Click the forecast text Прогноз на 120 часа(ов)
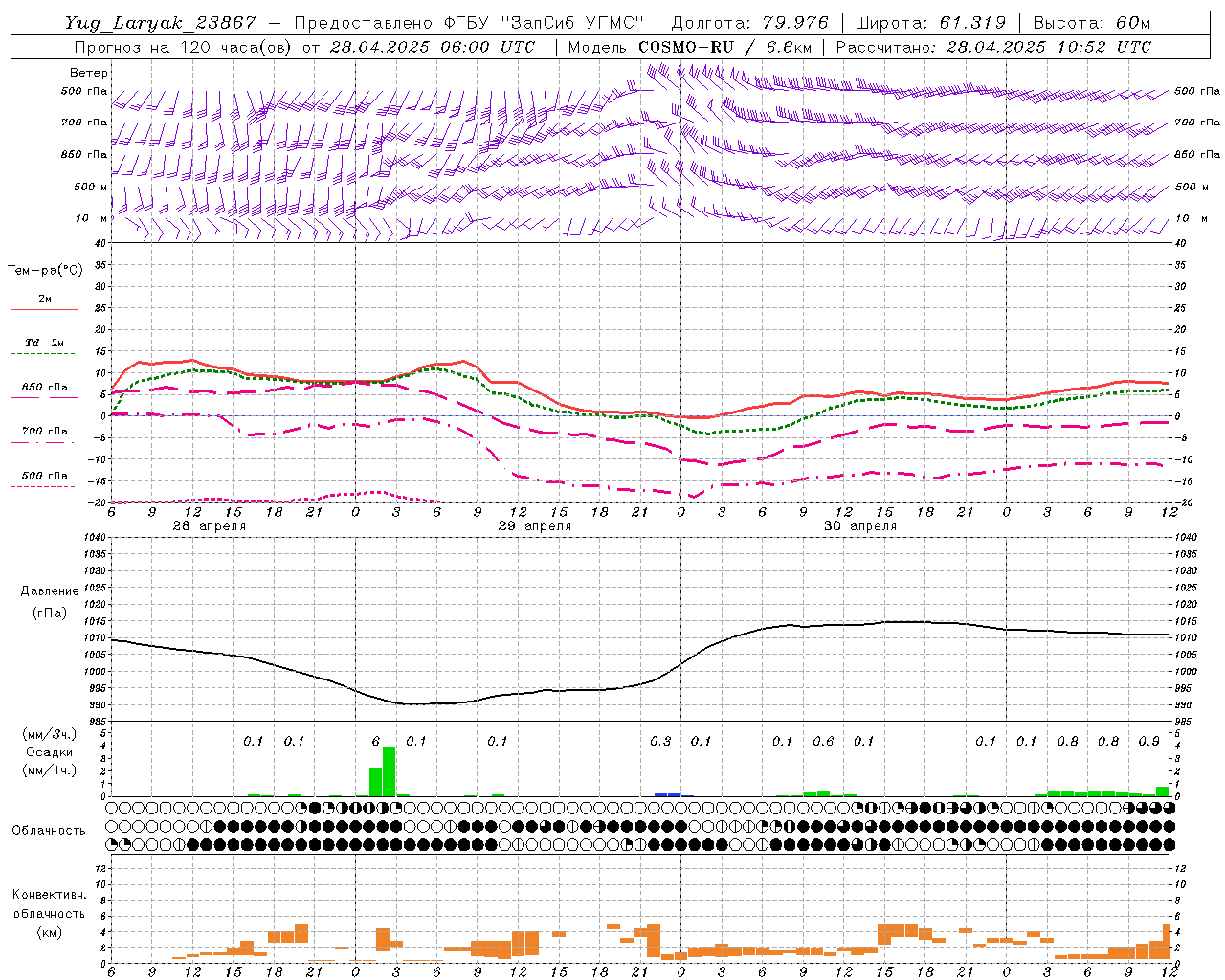1225x980 pixels. [x=184, y=47]
